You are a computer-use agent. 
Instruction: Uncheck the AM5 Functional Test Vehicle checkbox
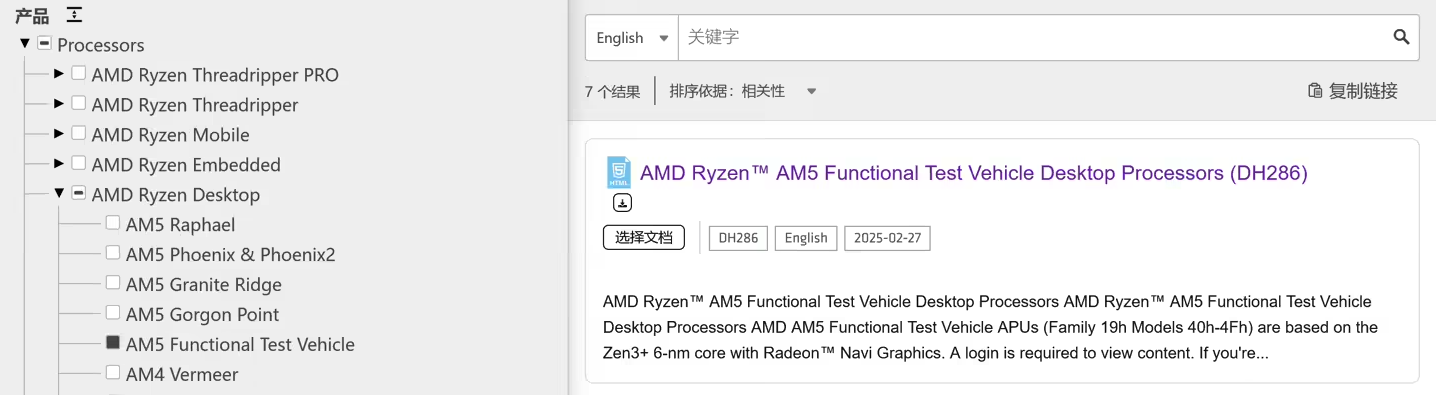[113, 343]
